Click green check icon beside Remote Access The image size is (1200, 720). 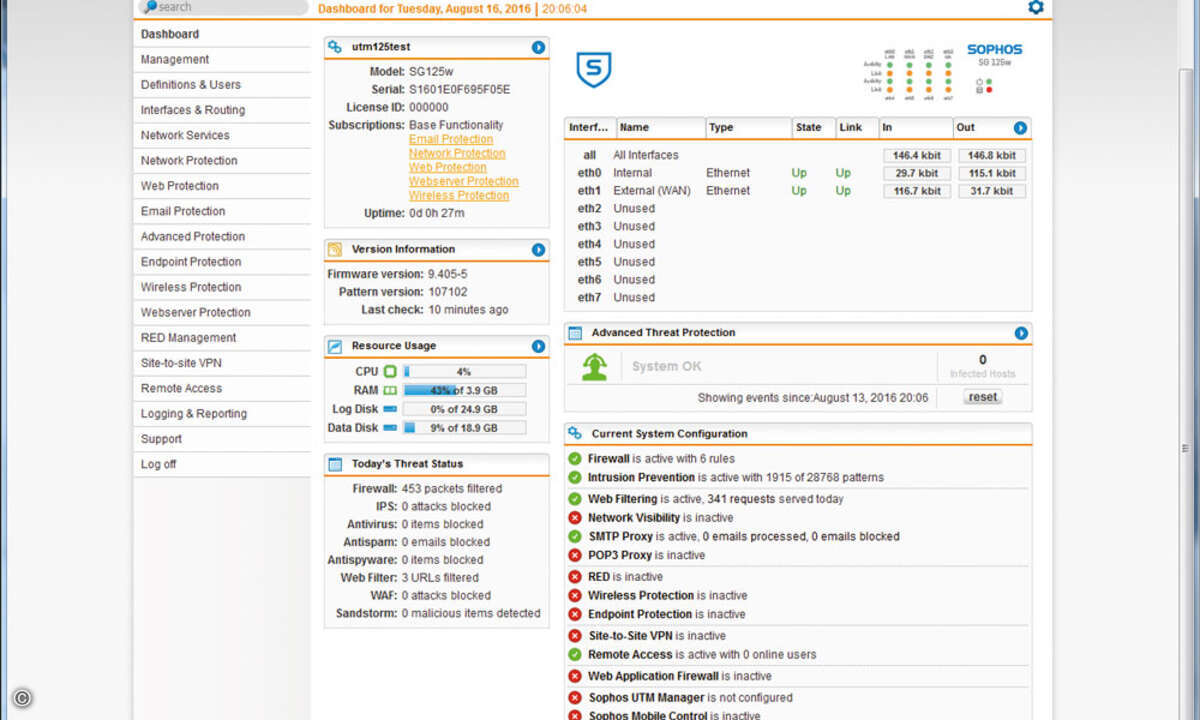(x=575, y=655)
